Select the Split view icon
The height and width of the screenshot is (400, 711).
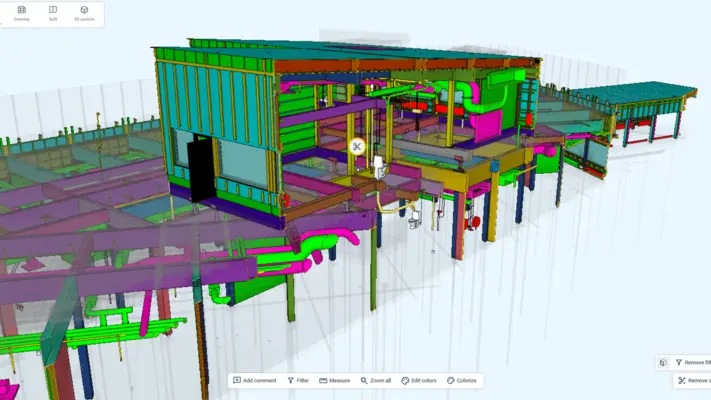coord(53,13)
